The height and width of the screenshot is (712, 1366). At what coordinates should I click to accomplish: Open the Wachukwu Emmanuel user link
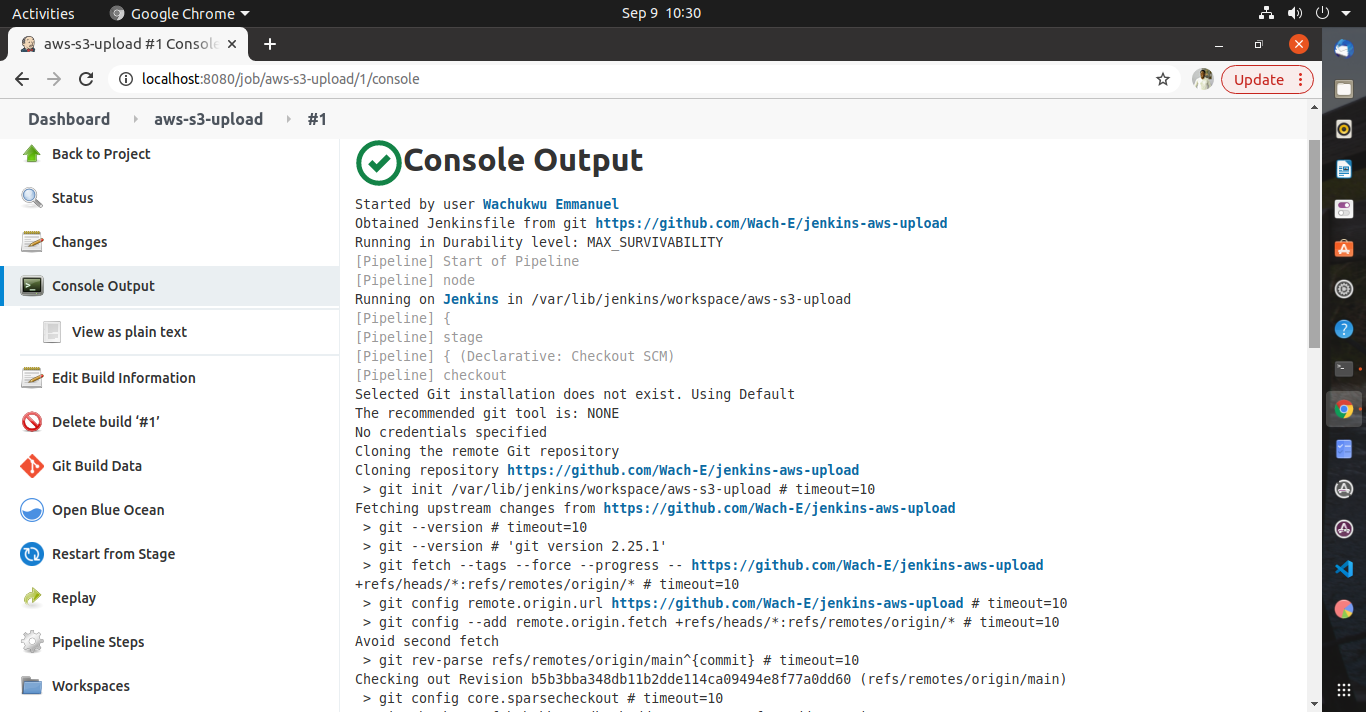[x=551, y=204]
